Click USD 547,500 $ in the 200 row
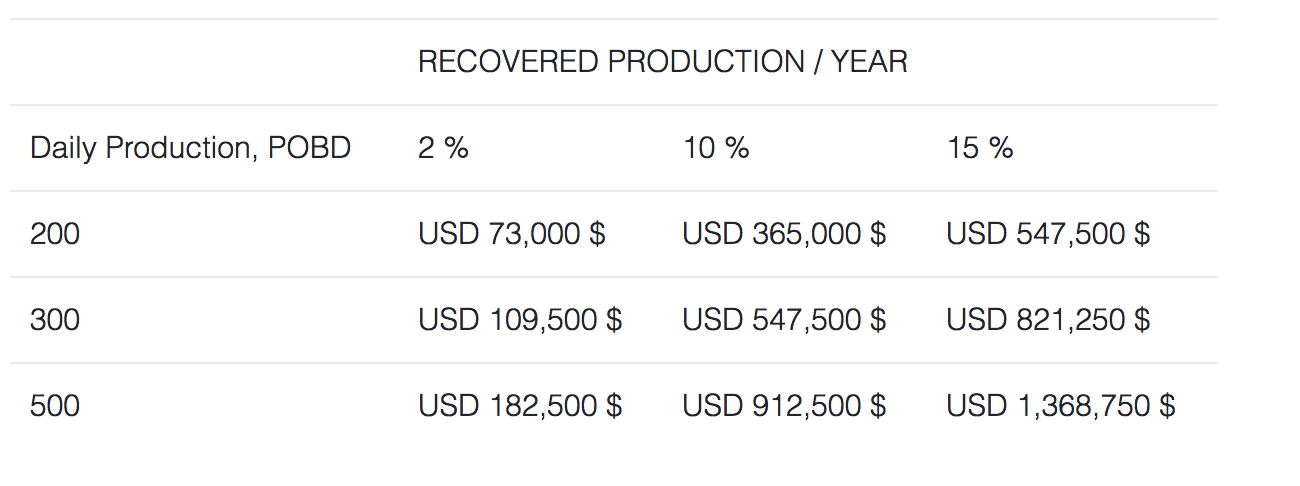The image size is (1300, 486). click(1048, 234)
